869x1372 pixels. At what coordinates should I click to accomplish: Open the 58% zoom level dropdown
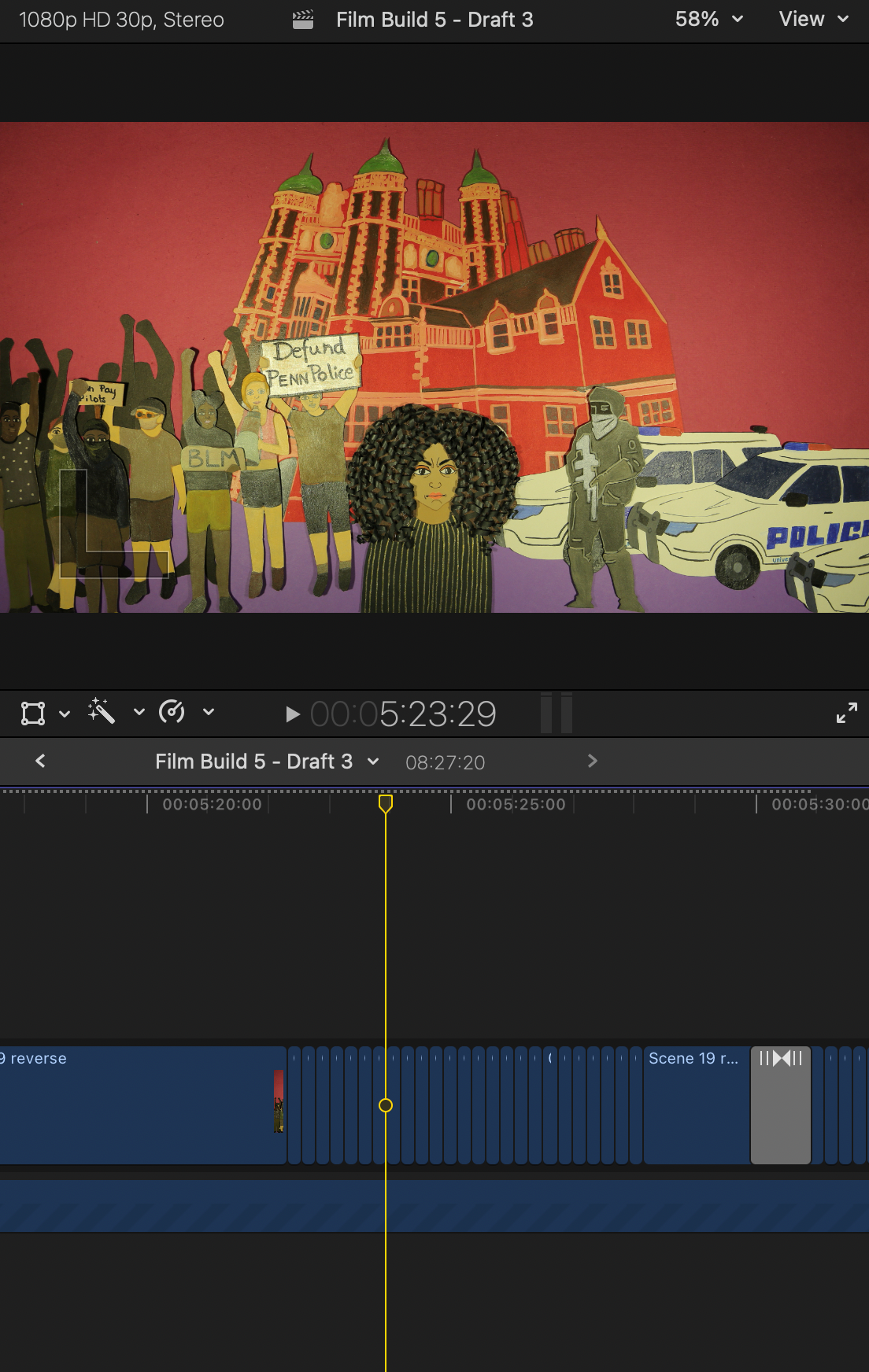(x=708, y=19)
